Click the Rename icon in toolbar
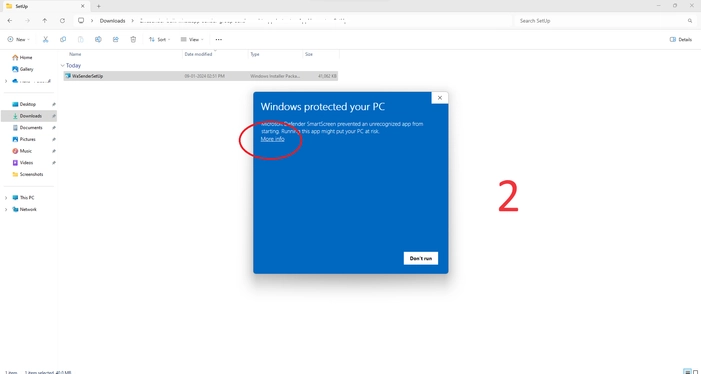Image resolution: width=701 pixels, height=374 pixels. [x=98, y=39]
